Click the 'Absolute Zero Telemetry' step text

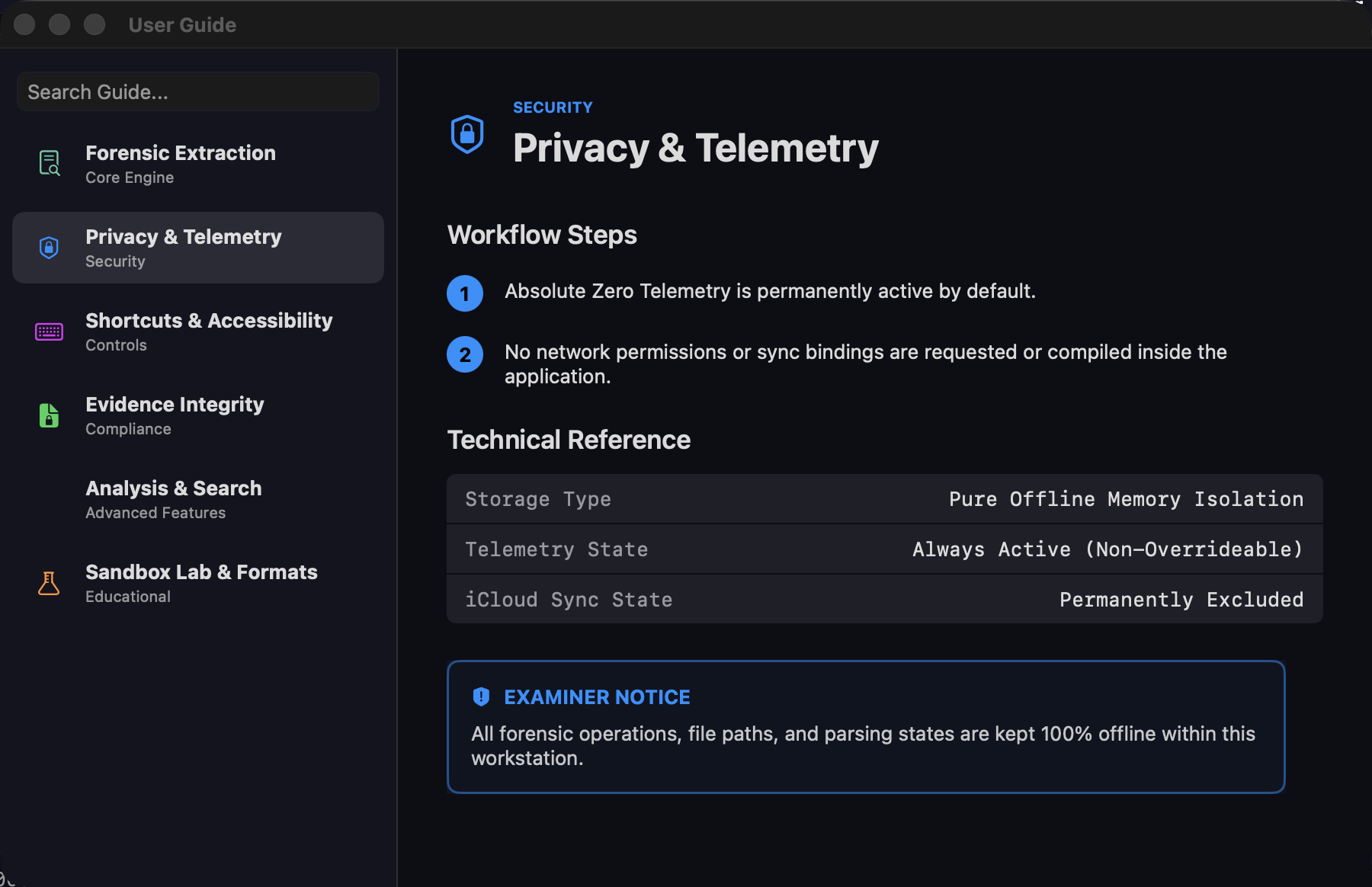770,291
